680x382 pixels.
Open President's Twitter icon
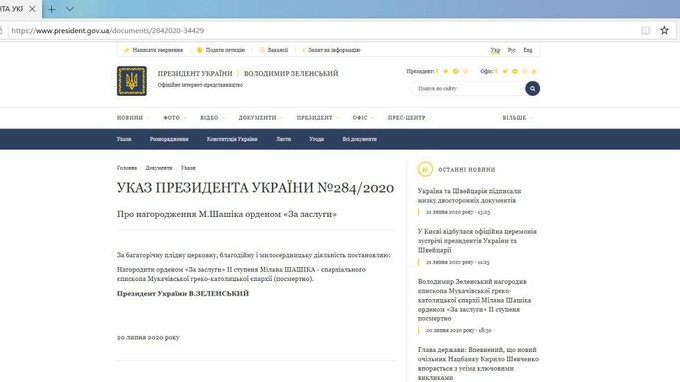click(x=445, y=71)
